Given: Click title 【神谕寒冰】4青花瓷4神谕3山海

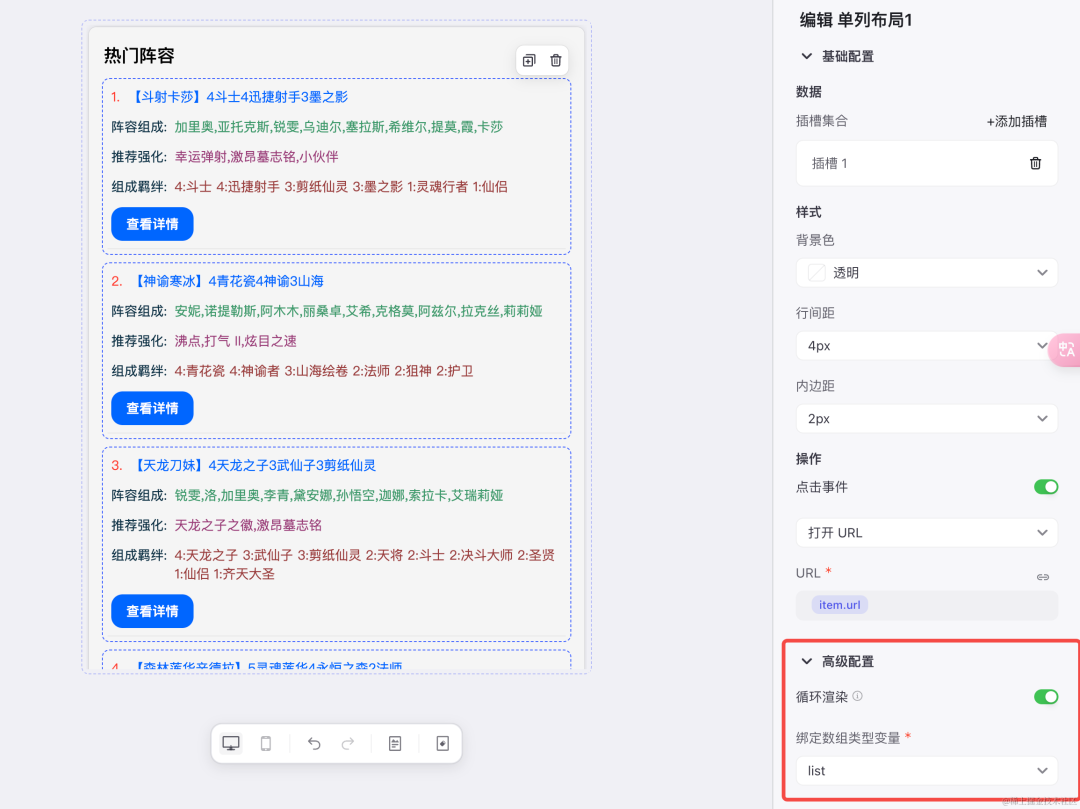Looking at the screenshot, I should point(227,281).
